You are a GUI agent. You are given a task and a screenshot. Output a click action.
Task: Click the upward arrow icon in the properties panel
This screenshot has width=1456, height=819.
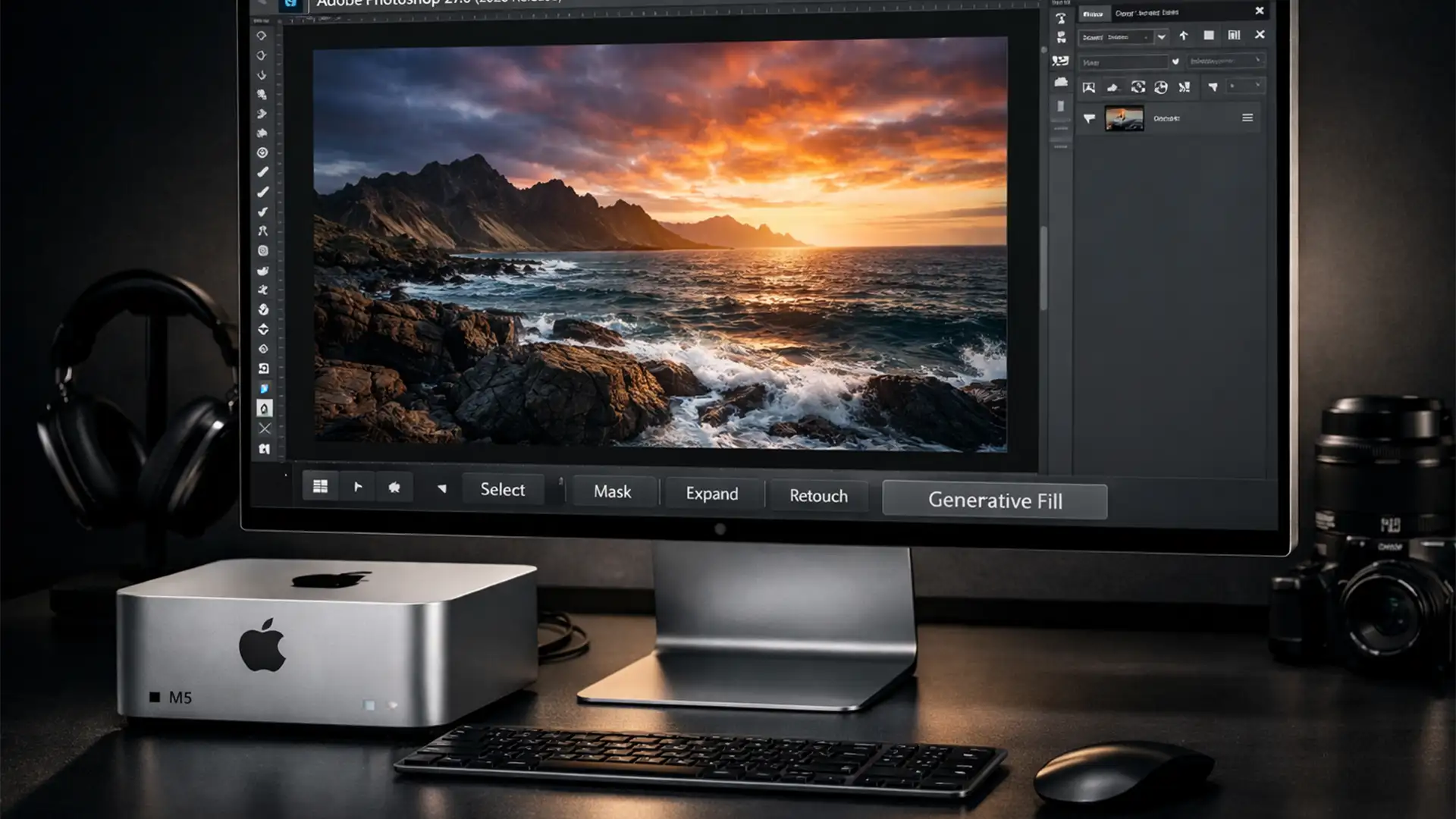point(1184,36)
